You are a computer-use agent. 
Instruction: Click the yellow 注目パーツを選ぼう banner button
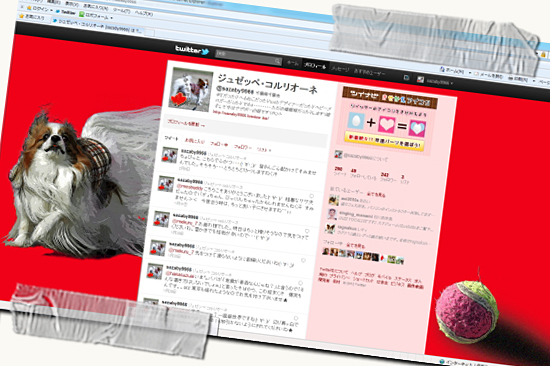coord(385,141)
